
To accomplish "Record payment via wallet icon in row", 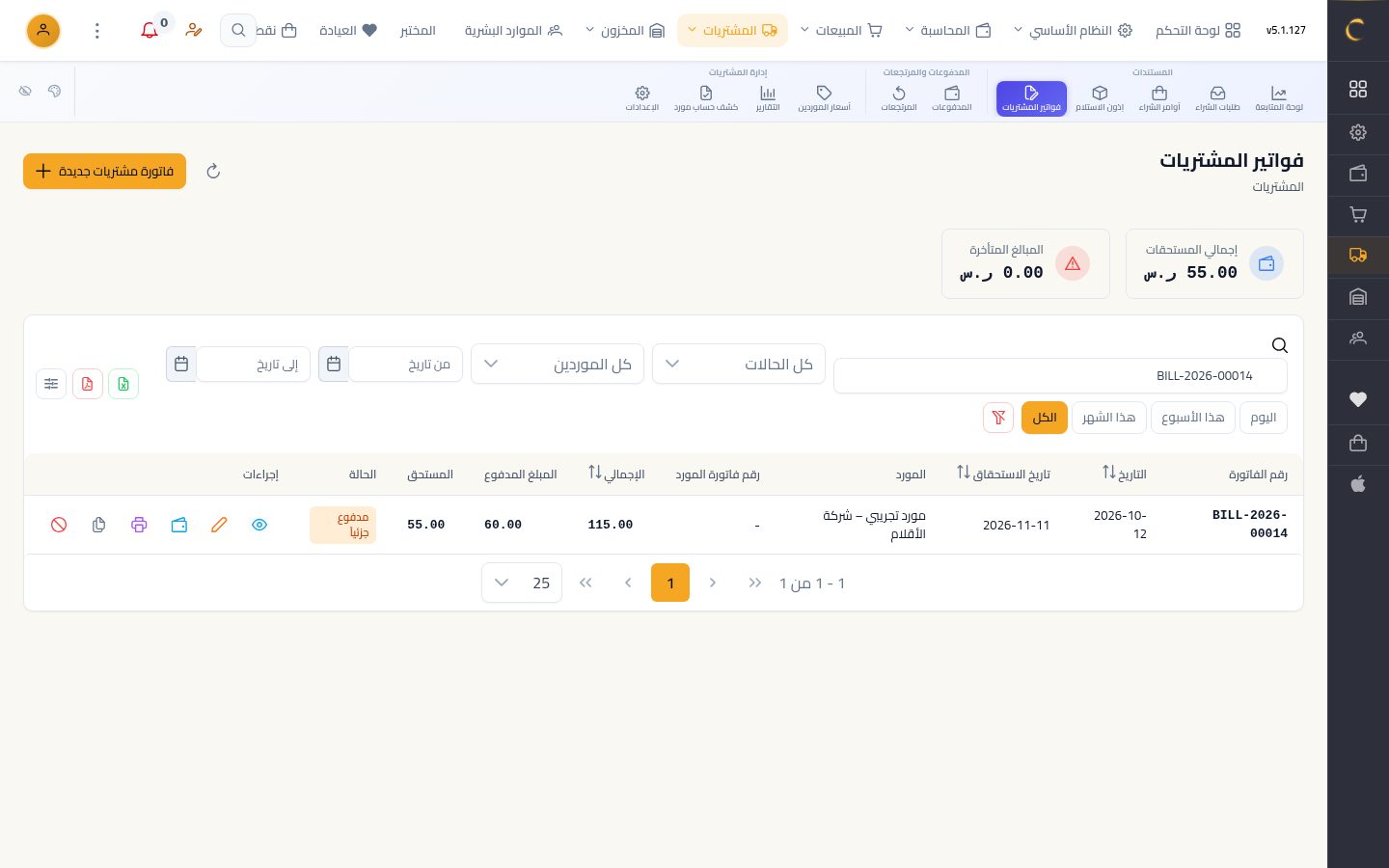I will (x=179, y=525).
